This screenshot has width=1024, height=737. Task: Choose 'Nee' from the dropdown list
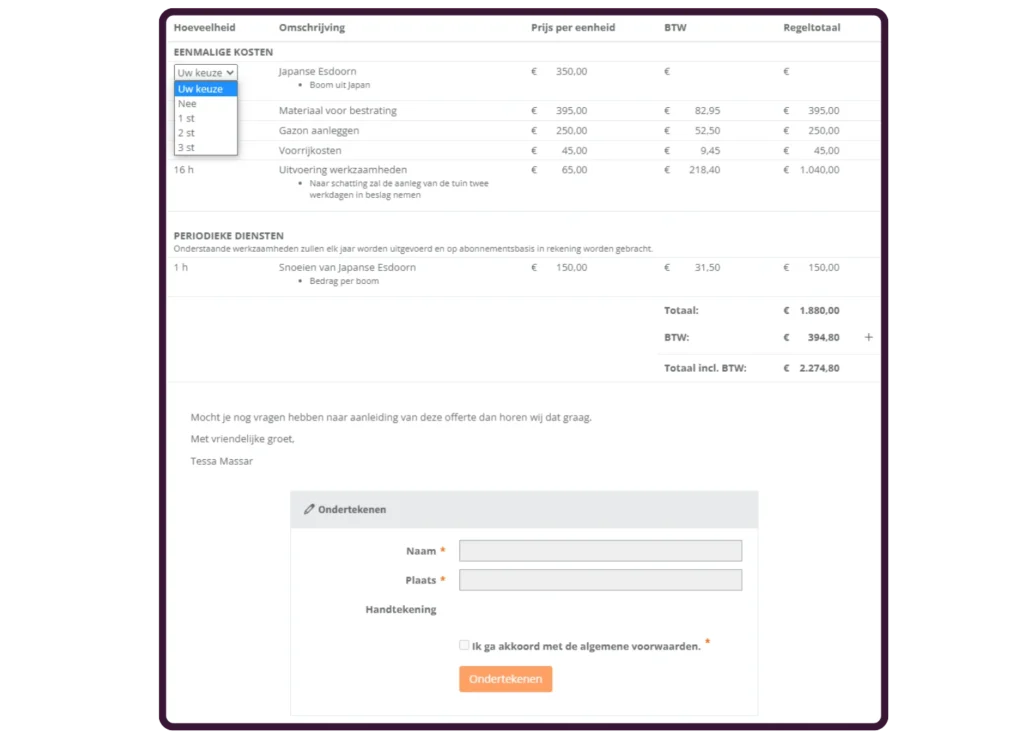tap(205, 104)
